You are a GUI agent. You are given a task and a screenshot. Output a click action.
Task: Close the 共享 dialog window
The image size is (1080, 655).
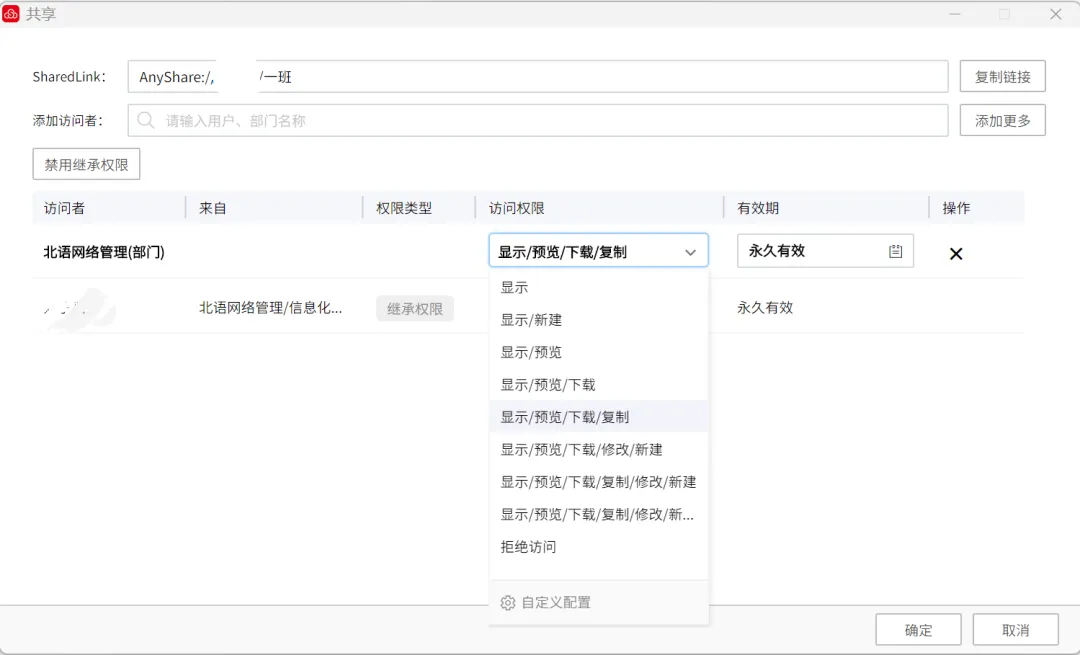[x=1055, y=14]
